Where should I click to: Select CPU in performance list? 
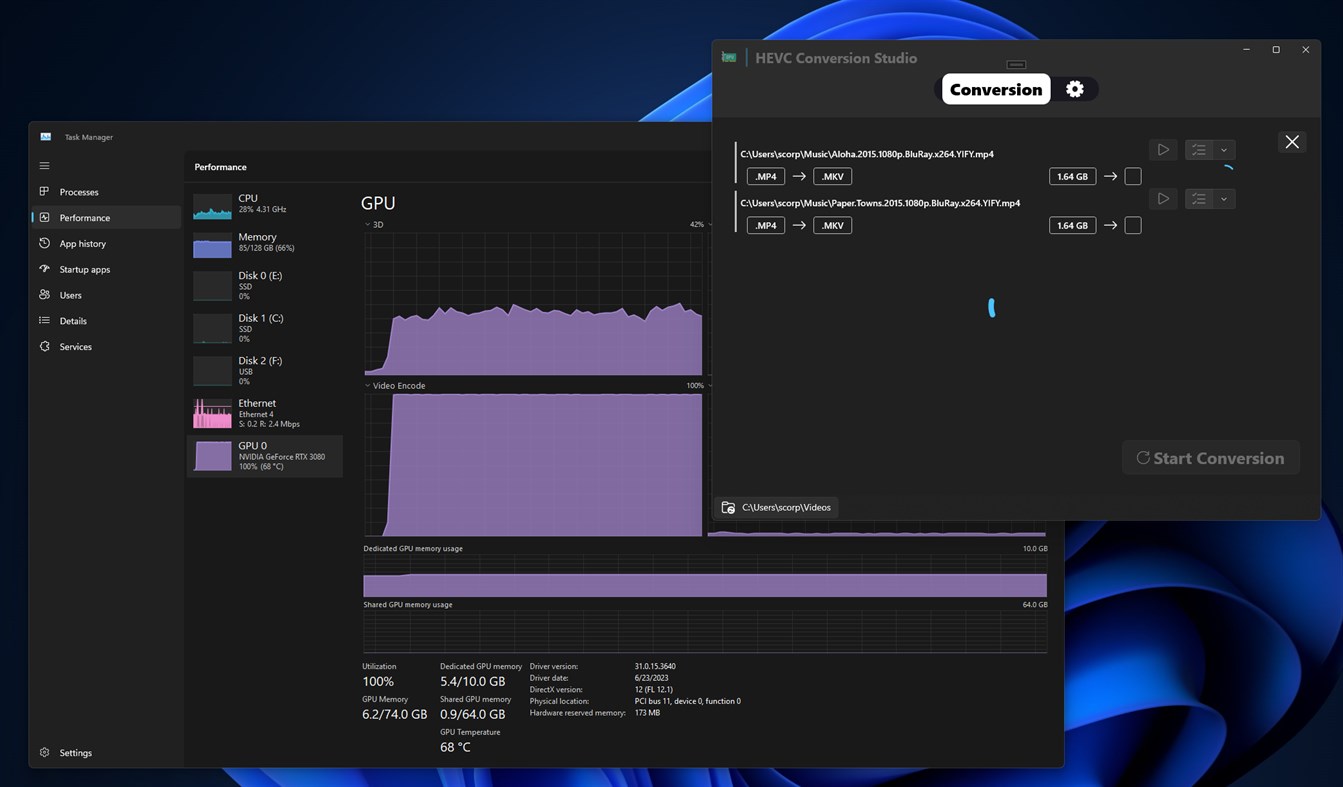(265, 204)
